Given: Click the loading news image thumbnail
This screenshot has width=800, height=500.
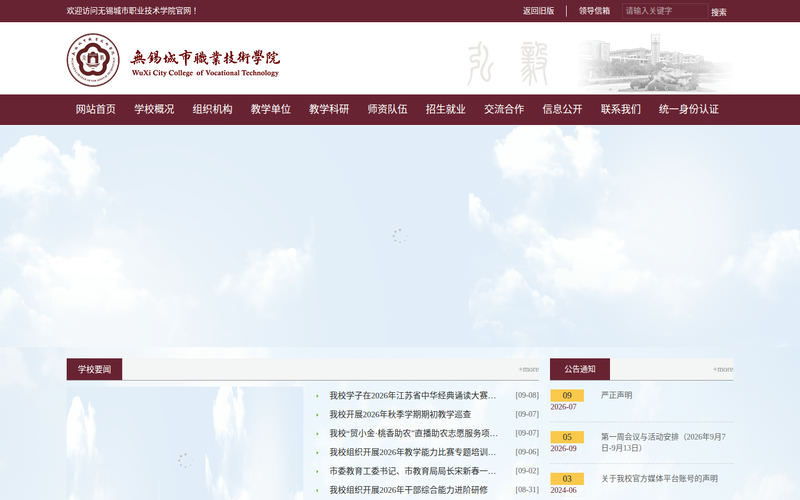Looking at the screenshot, I should point(185,443).
